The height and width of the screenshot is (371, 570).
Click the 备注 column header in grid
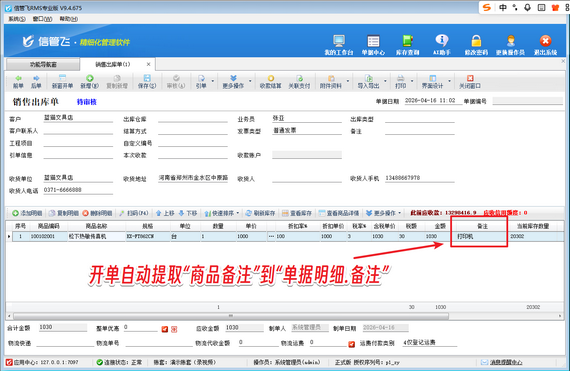pyautogui.click(x=482, y=226)
